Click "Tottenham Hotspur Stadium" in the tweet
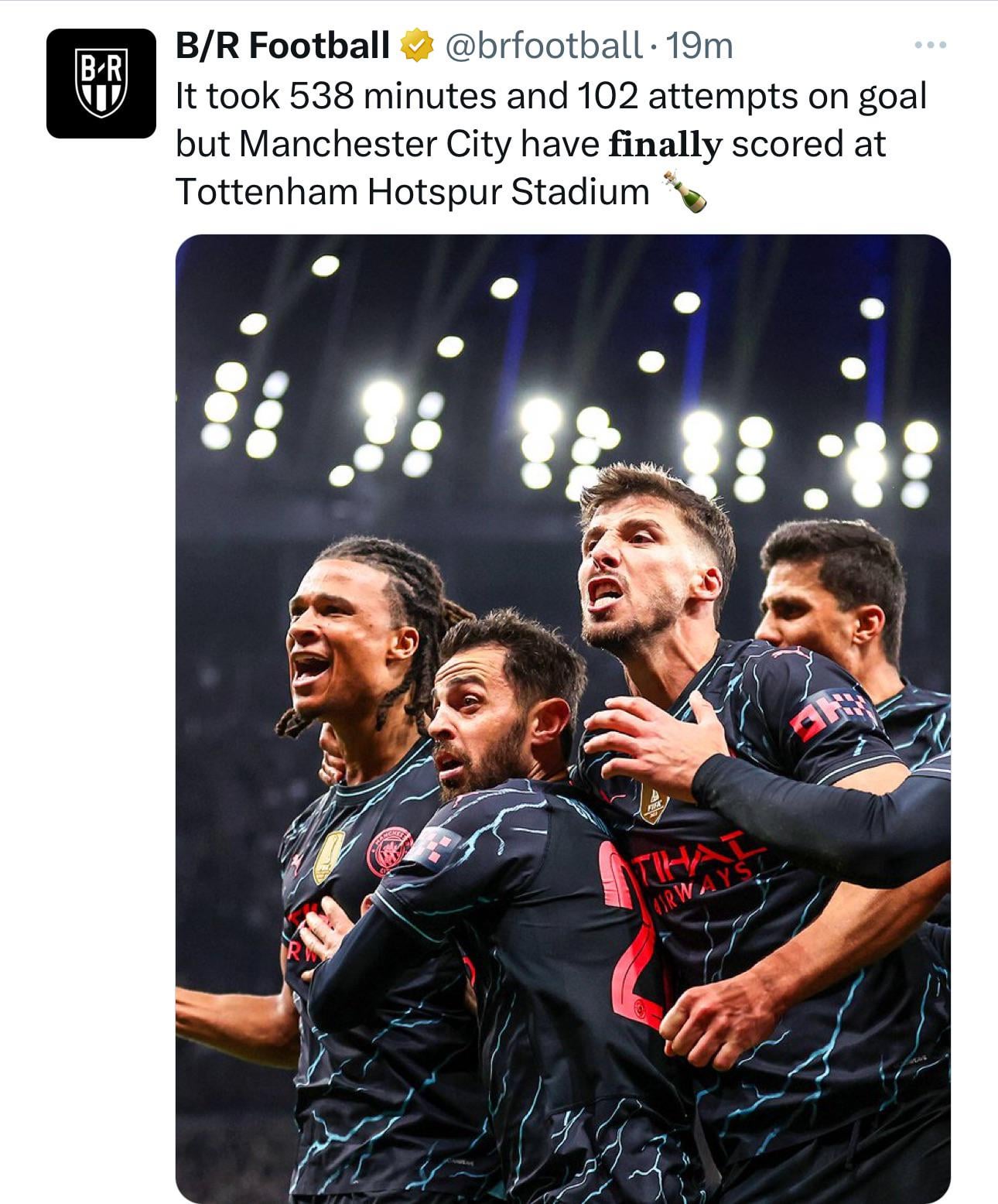The height and width of the screenshot is (1204, 998). tap(412, 192)
